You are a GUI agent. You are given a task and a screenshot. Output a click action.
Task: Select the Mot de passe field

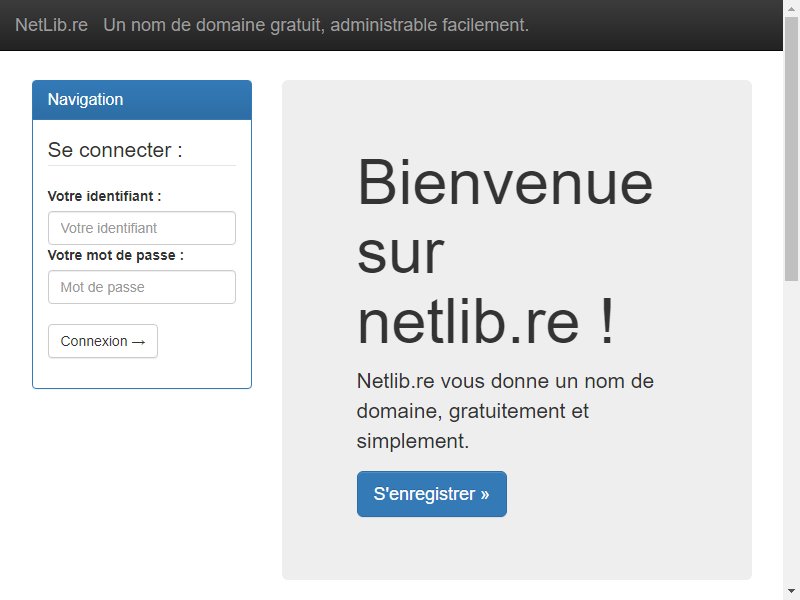142,287
